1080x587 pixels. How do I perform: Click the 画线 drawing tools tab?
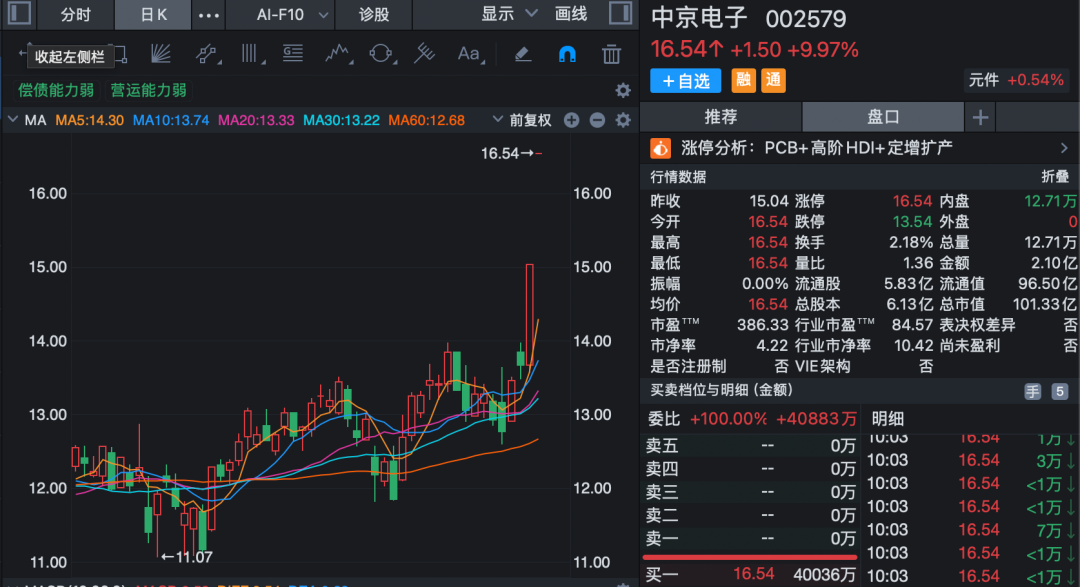click(571, 14)
